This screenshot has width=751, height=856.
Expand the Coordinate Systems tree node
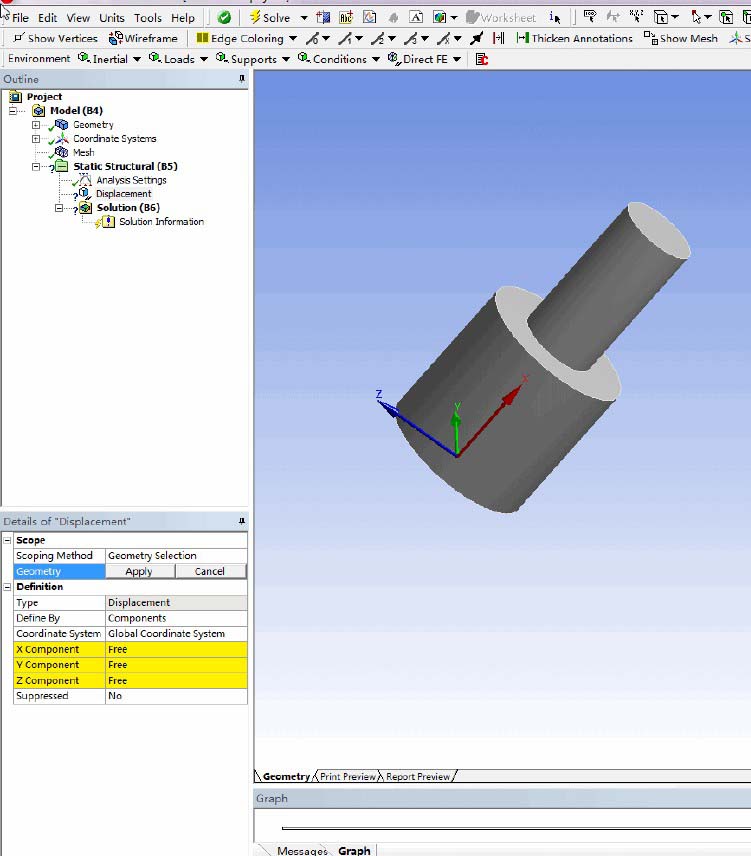(x=36, y=139)
